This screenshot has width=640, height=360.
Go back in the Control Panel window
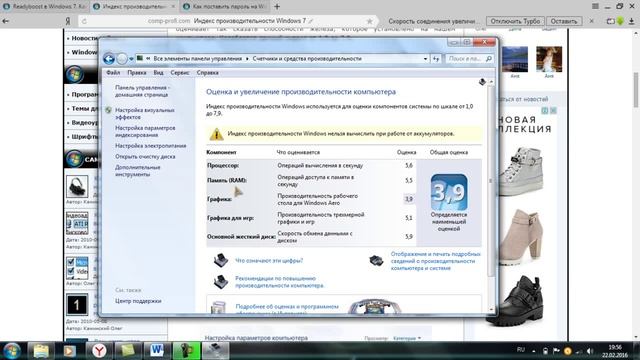[109, 59]
